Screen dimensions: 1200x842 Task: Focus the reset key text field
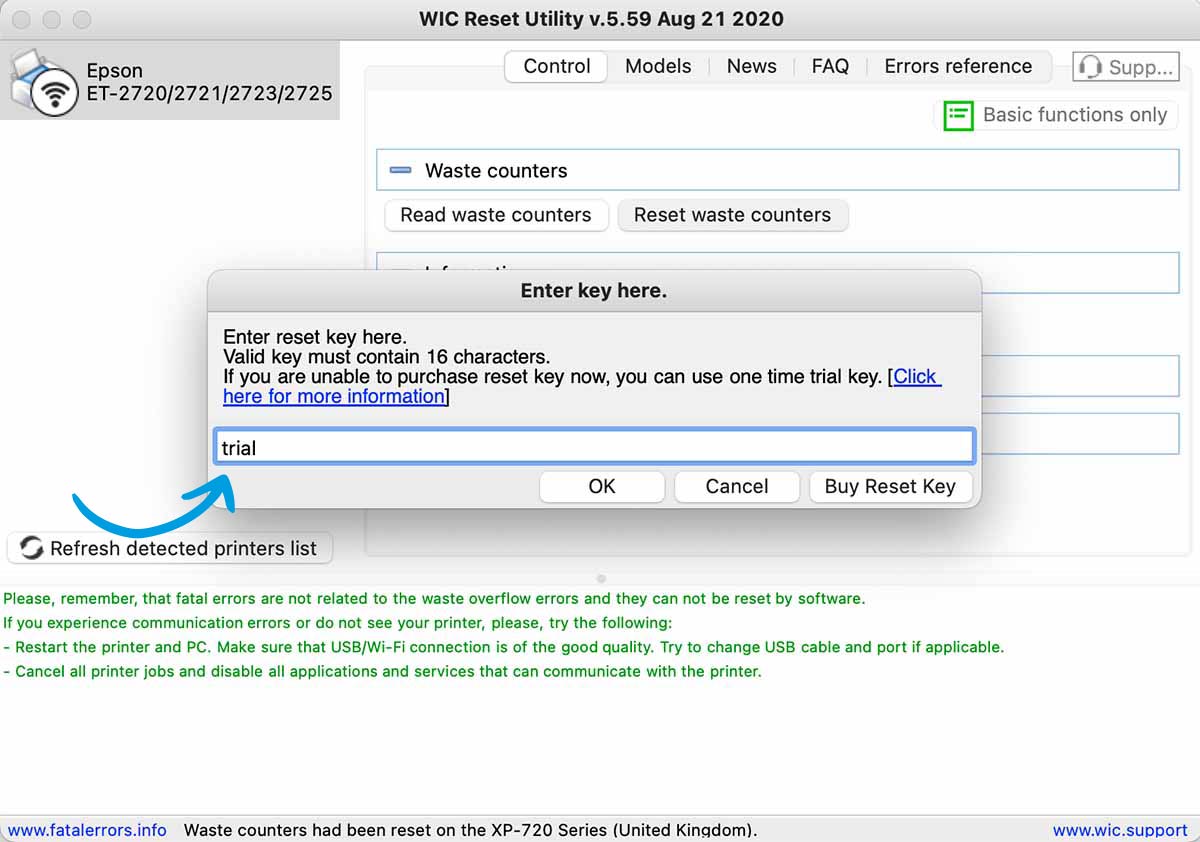(594, 447)
